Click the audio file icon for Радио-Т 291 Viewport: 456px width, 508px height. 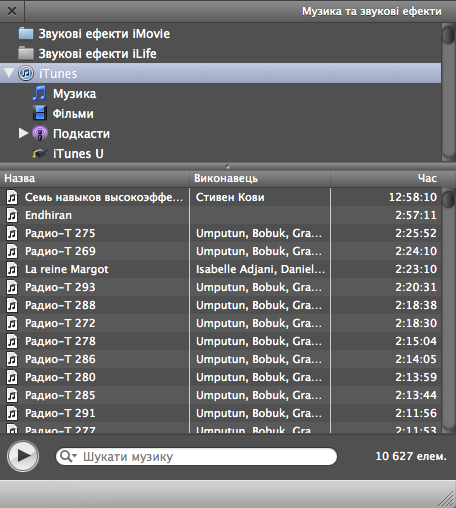12,413
